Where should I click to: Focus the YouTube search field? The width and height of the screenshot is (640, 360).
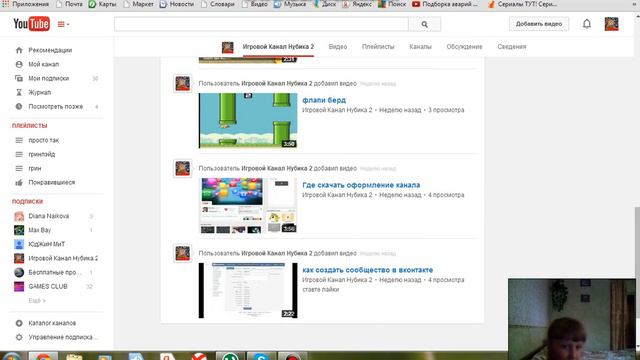pyautogui.click(x=261, y=24)
